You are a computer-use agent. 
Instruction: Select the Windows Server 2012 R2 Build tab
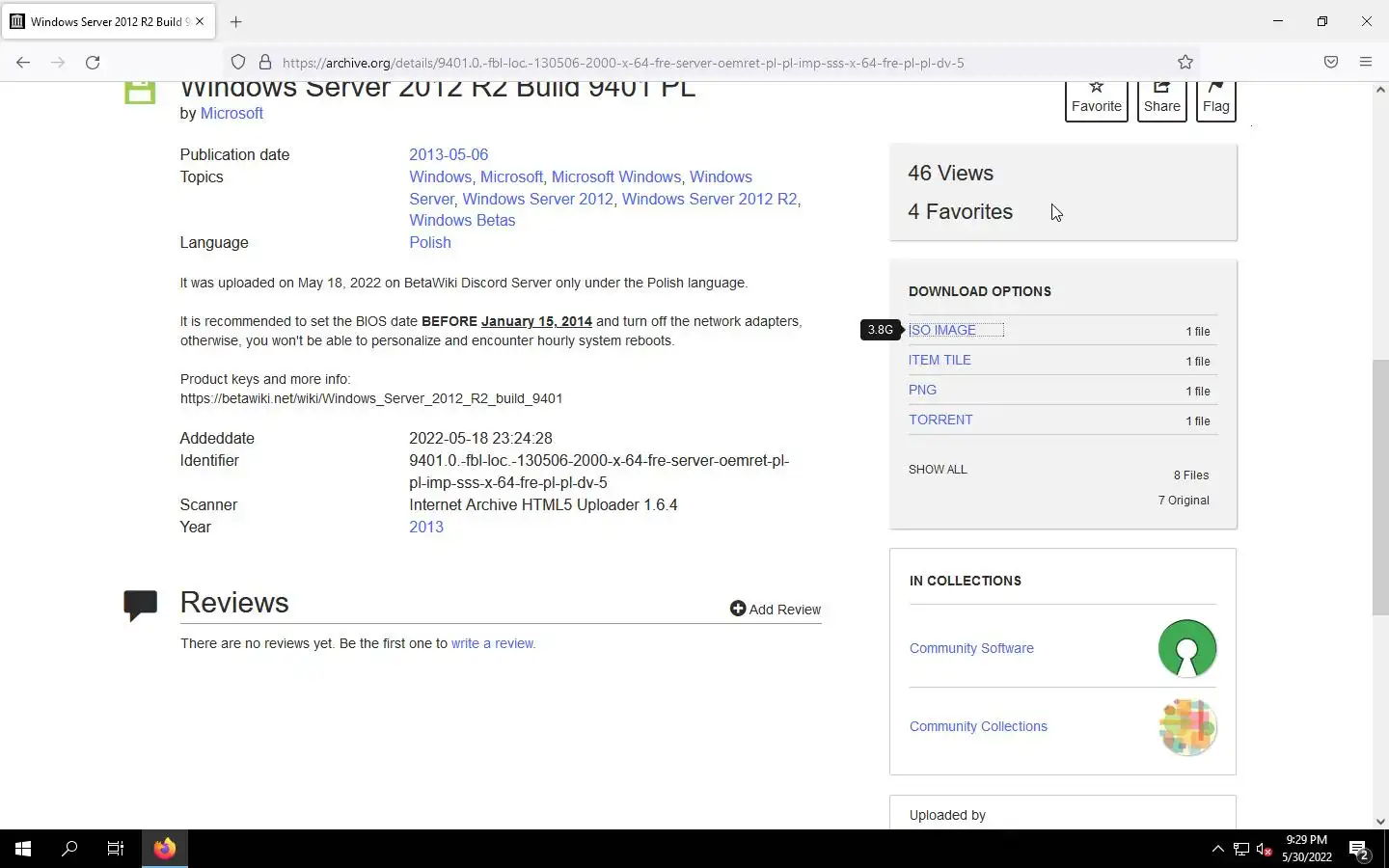pyautogui.click(x=108, y=21)
